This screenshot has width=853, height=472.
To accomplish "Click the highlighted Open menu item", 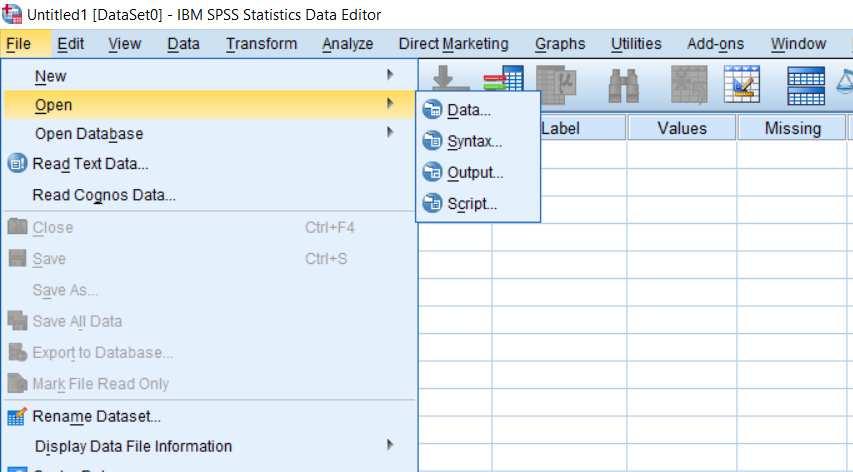I will tap(209, 104).
